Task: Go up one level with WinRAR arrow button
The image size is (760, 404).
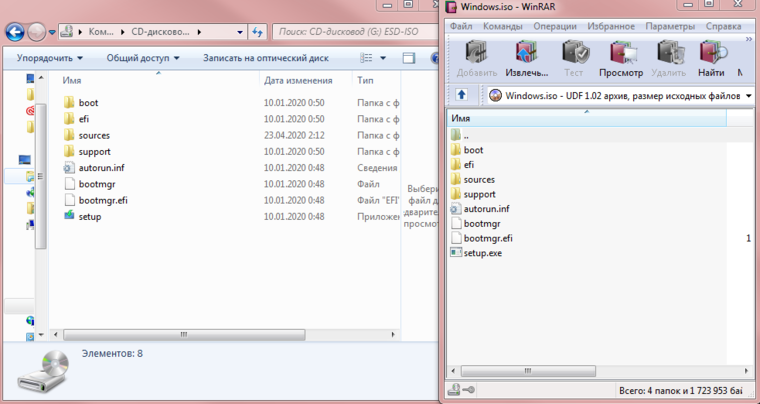Action: [x=461, y=94]
